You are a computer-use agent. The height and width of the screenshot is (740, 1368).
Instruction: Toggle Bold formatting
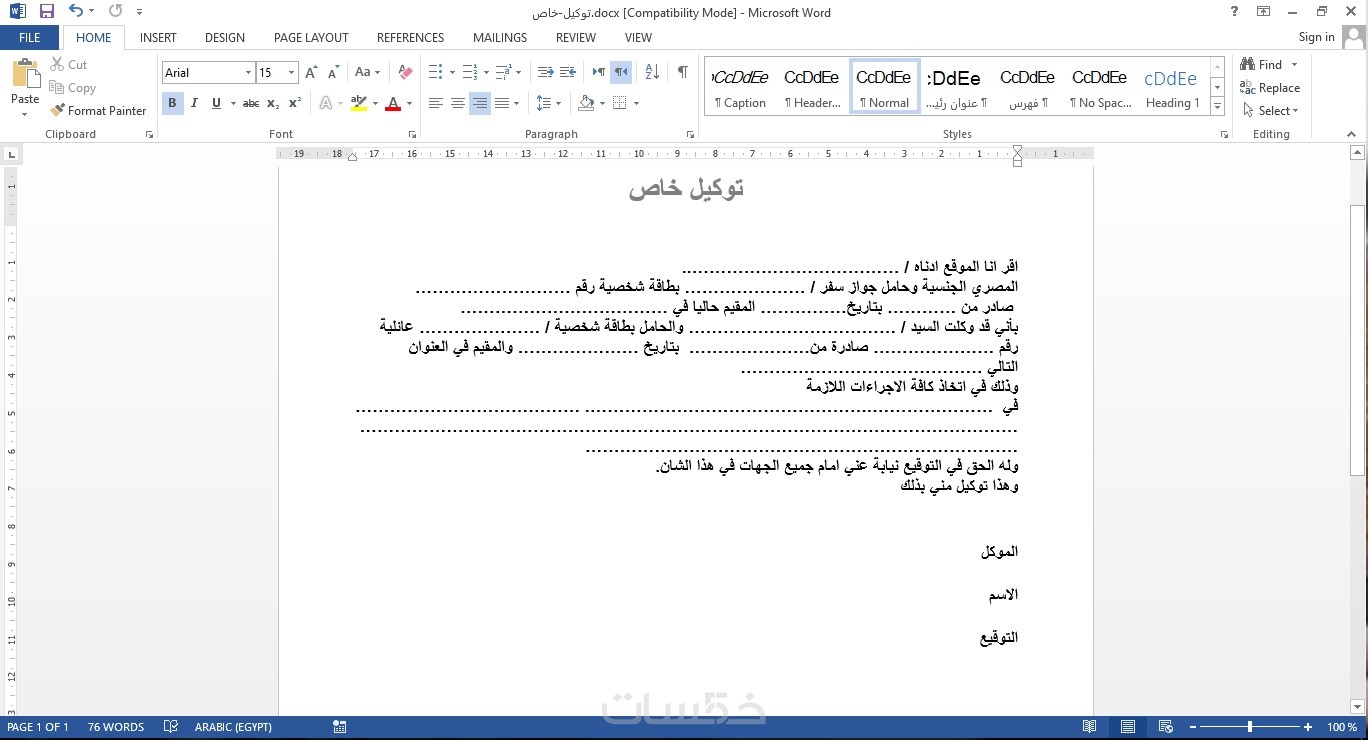pyautogui.click(x=172, y=103)
